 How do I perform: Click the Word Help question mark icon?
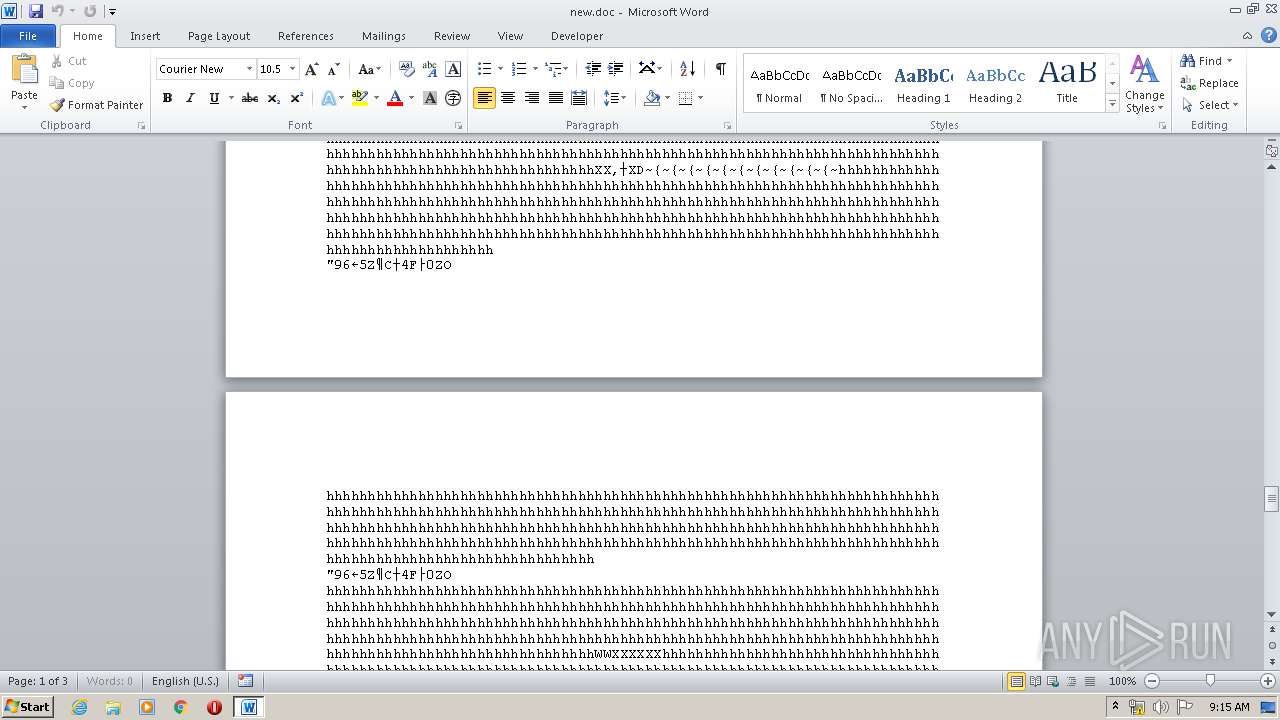click(x=1269, y=35)
